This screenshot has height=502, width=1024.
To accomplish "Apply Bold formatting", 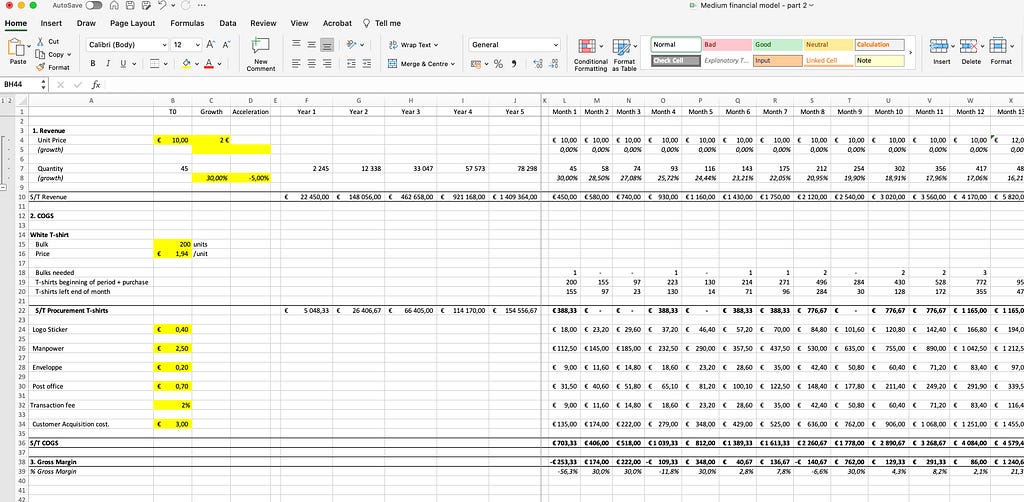I will (93, 64).
